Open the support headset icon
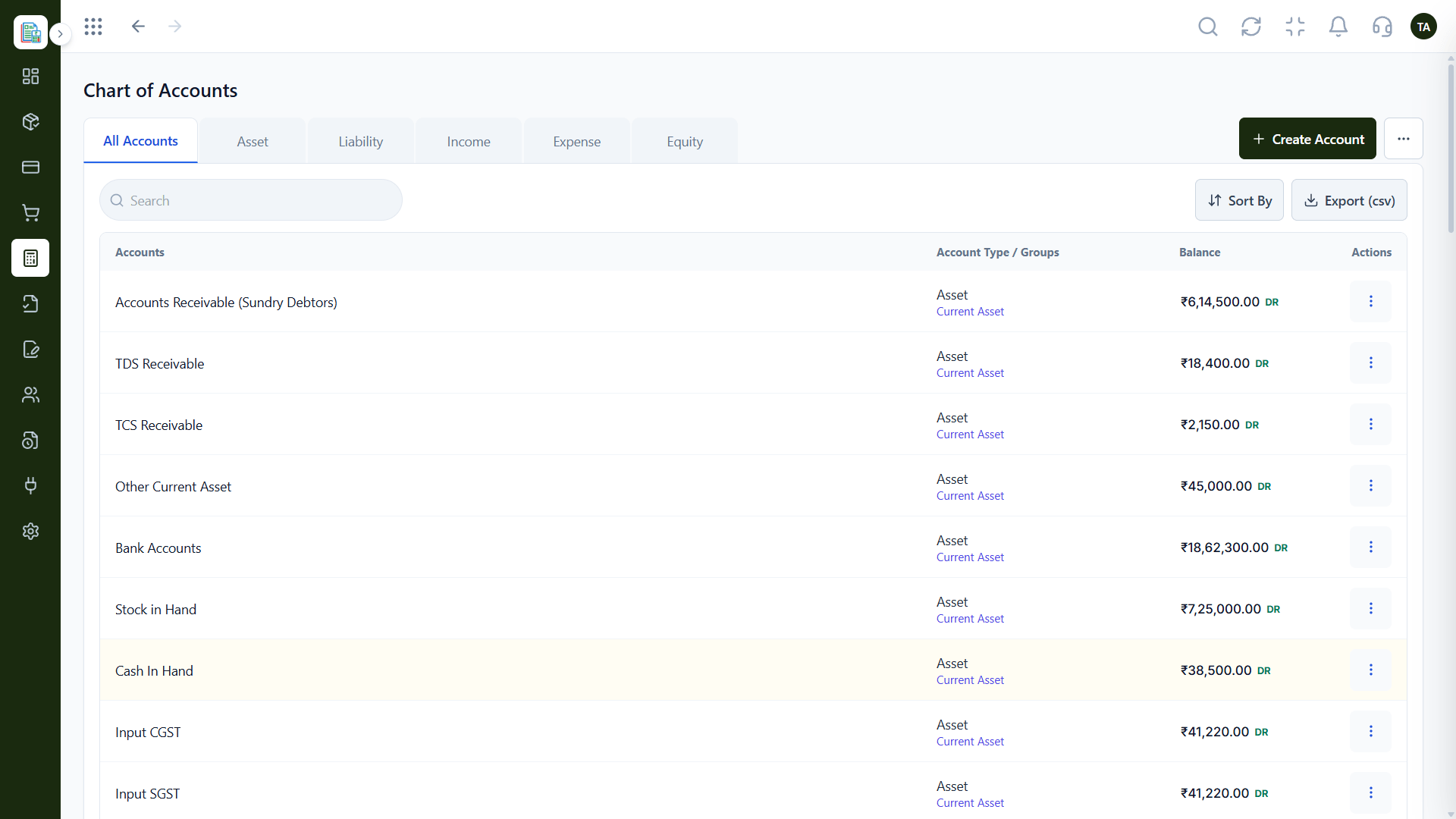1456x819 pixels. click(x=1382, y=27)
